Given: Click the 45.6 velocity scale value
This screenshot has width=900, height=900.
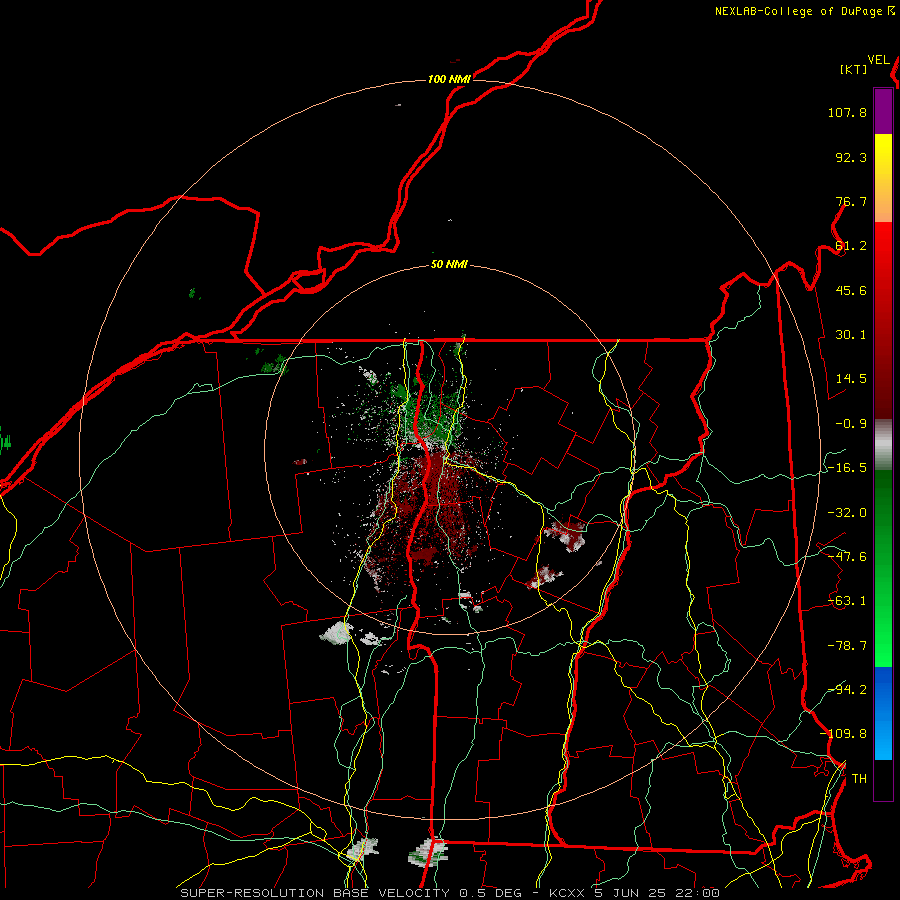Looking at the screenshot, I should [x=851, y=290].
